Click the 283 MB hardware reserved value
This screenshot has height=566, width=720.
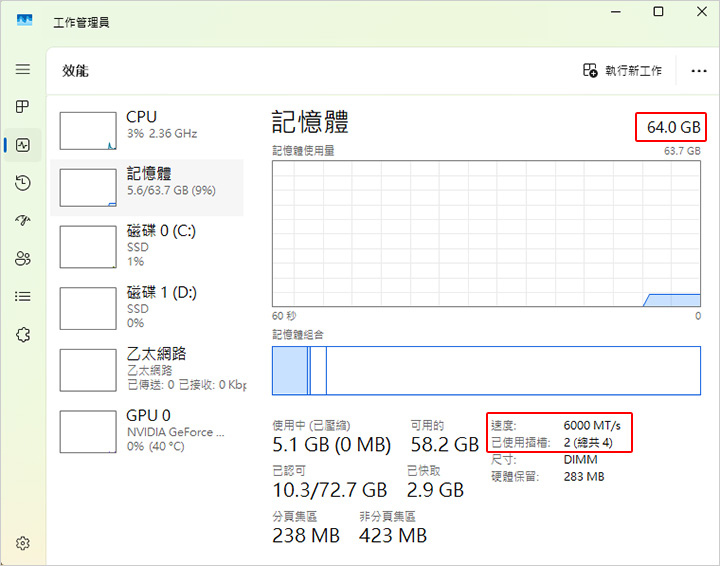tap(584, 476)
